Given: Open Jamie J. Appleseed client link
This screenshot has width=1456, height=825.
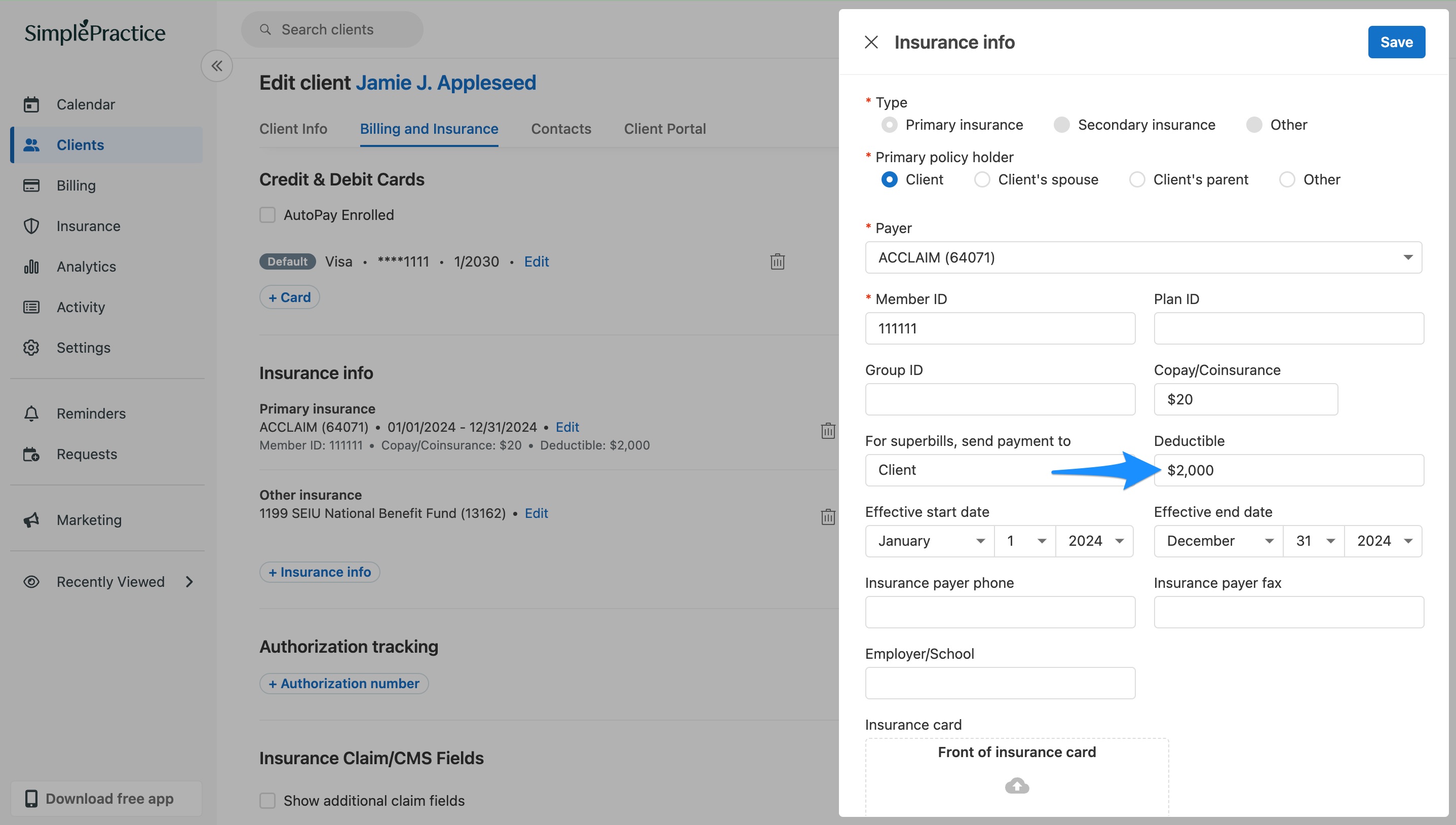Looking at the screenshot, I should (446, 83).
